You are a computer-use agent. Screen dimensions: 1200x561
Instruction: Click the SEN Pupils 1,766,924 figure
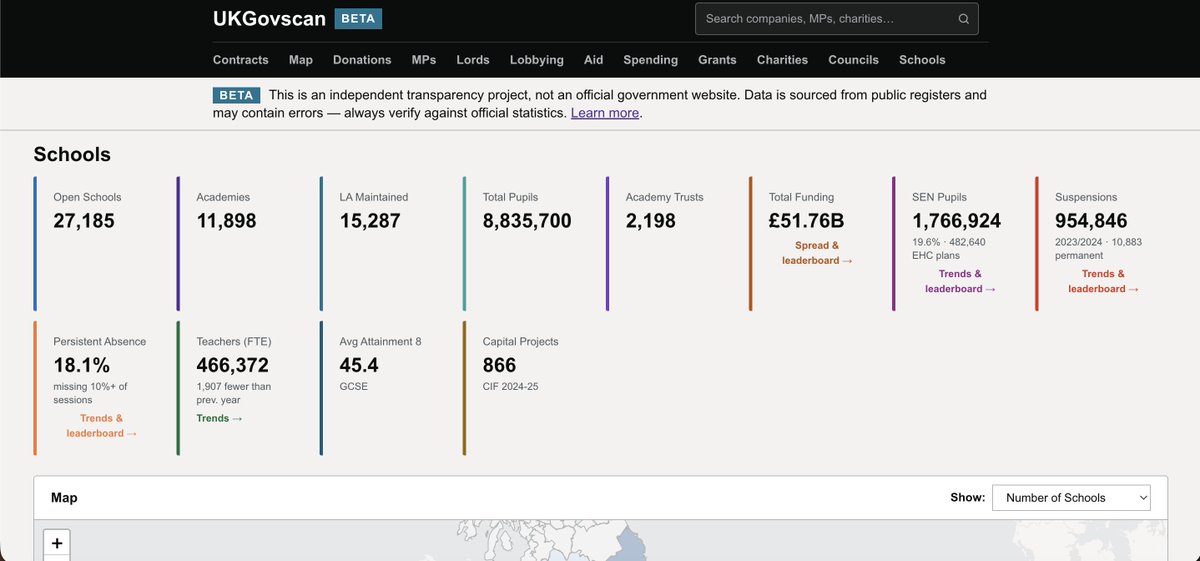pyautogui.click(x=957, y=221)
